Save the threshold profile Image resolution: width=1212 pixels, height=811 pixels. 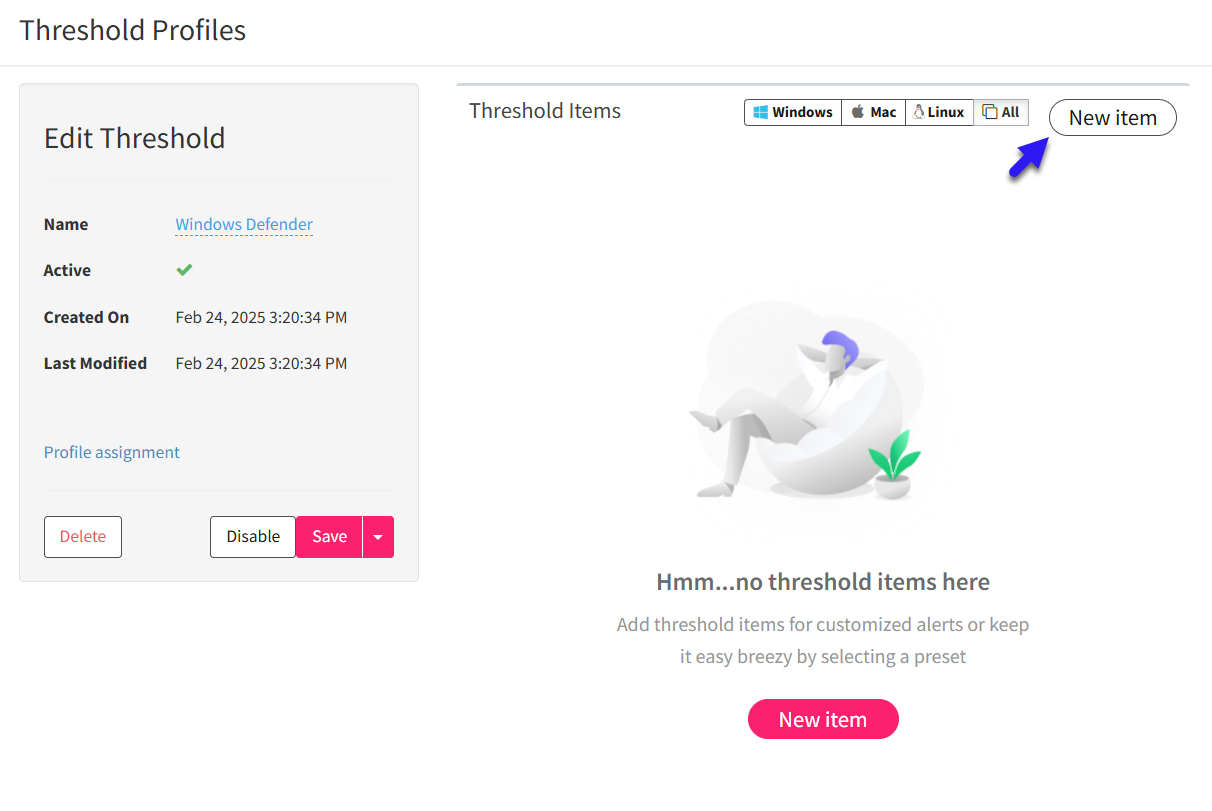[329, 537]
